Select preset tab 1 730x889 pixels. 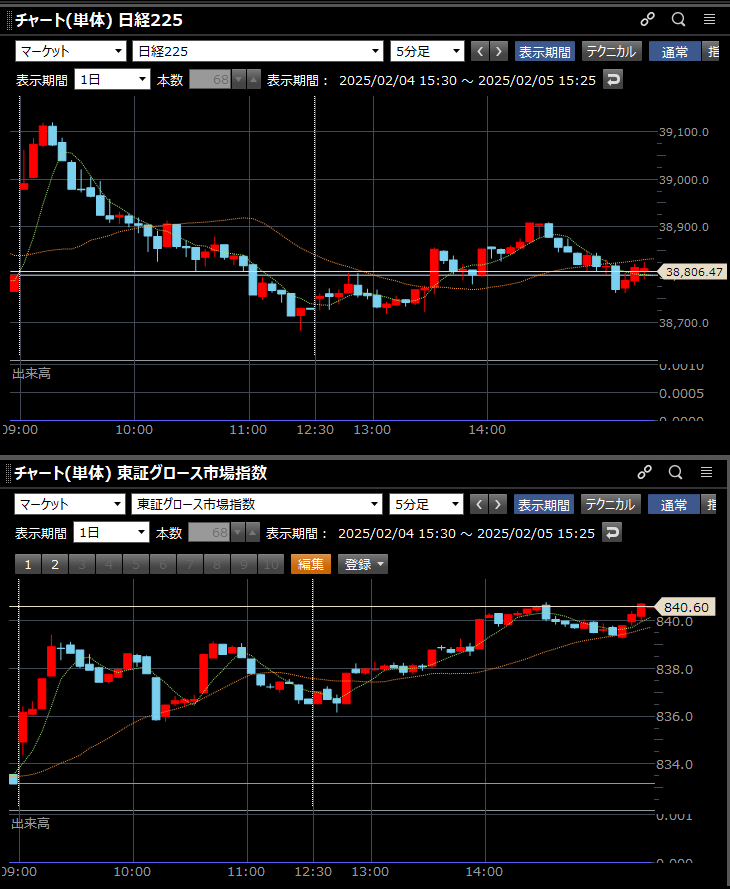click(x=28, y=564)
